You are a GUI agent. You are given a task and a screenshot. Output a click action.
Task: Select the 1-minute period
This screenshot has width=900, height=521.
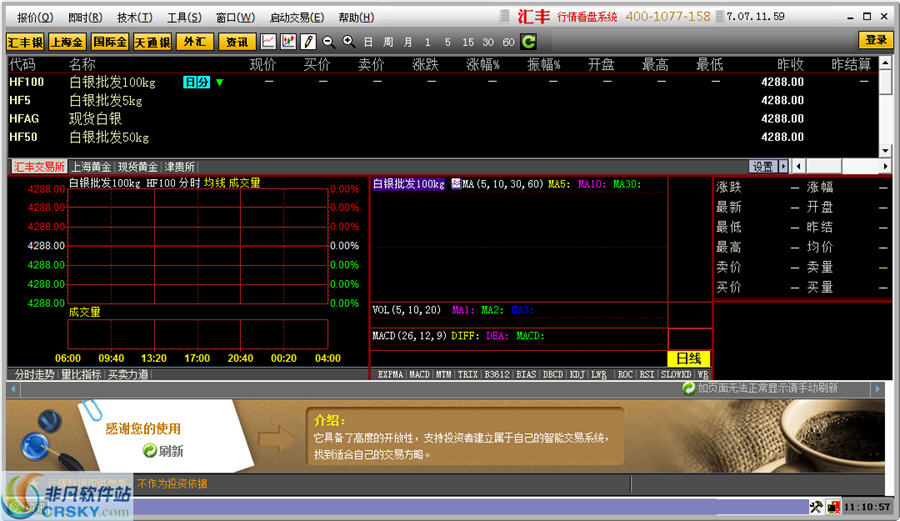pos(428,42)
